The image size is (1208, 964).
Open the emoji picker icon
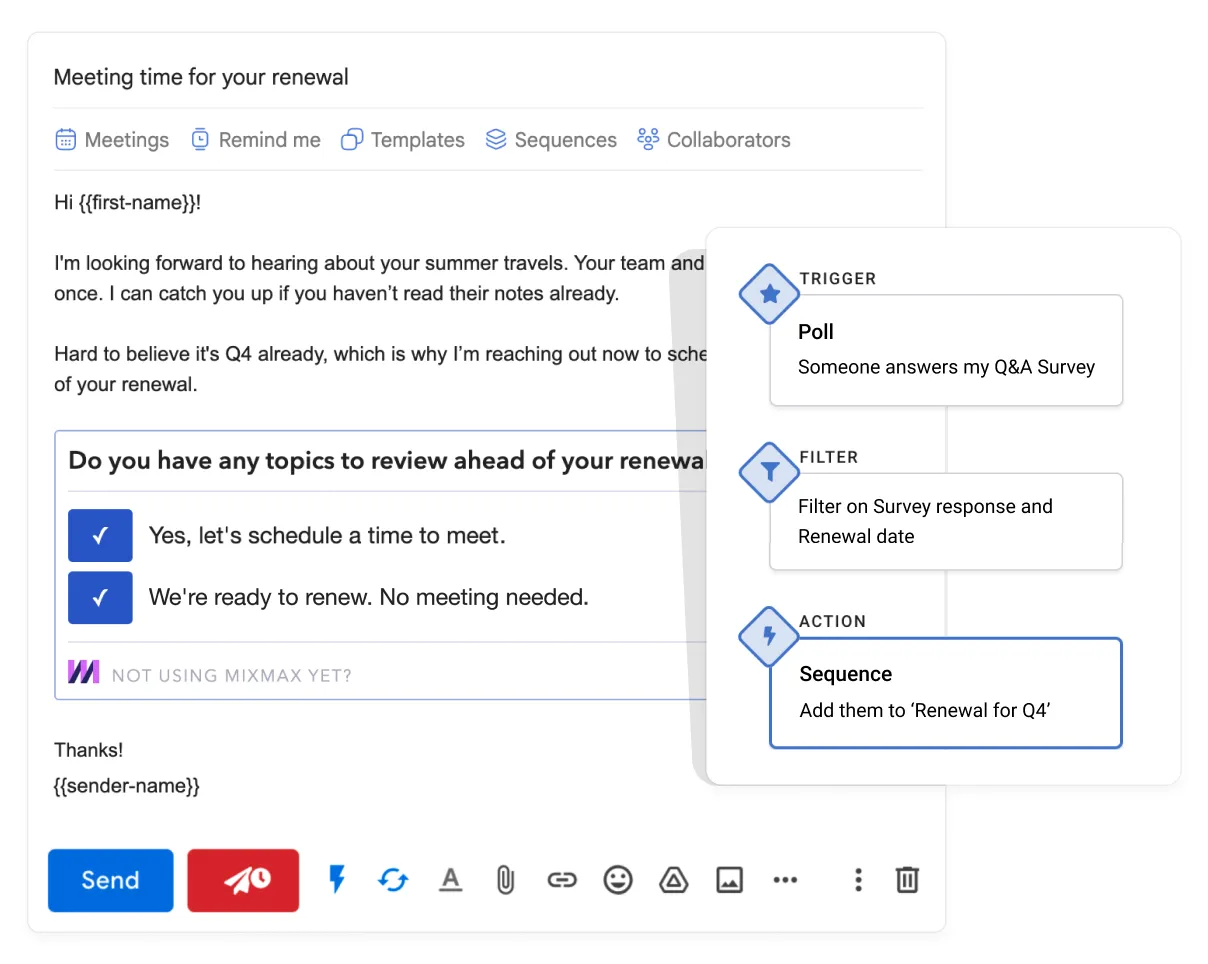(618, 880)
